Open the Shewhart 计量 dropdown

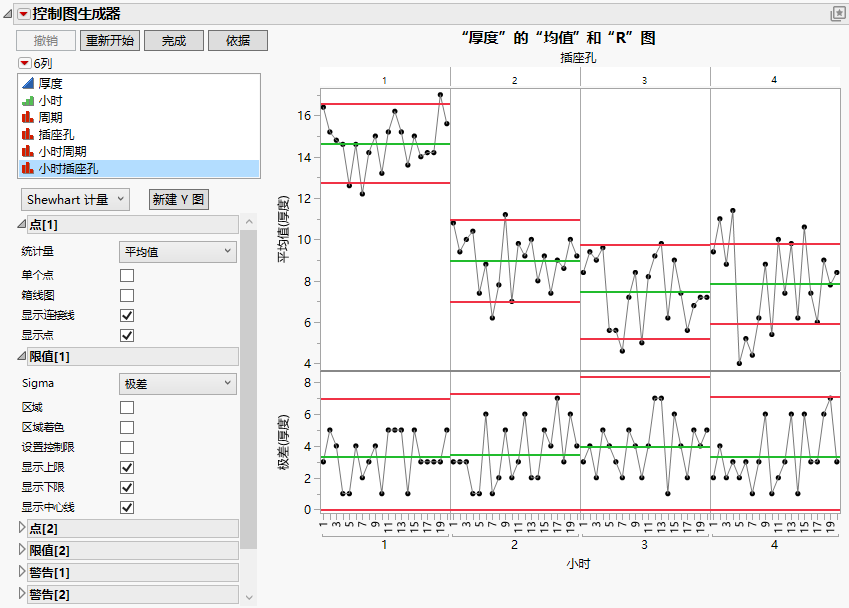click(75, 200)
